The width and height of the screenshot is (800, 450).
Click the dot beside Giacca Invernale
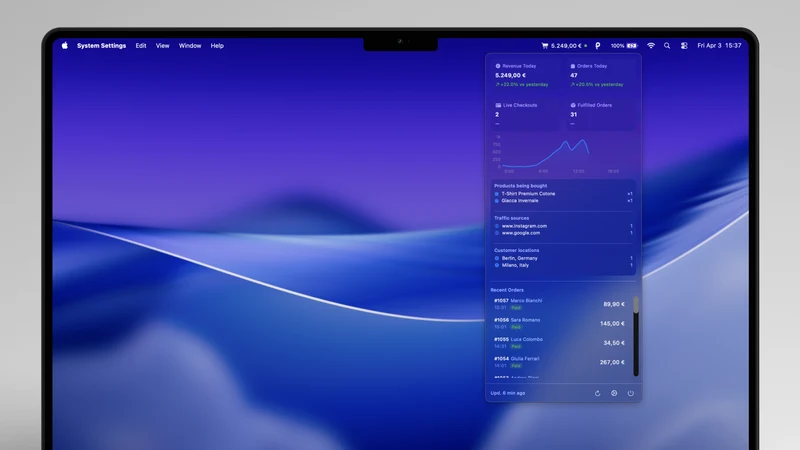click(x=496, y=201)
